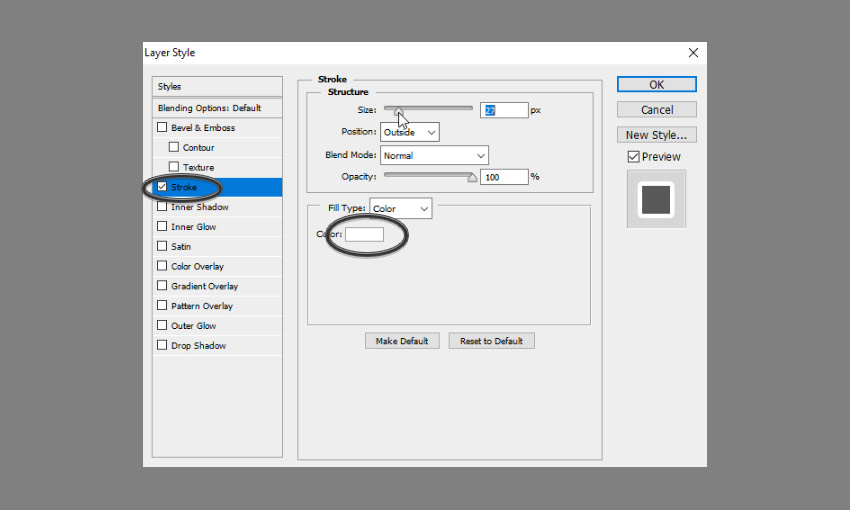Screen dimensions: 850x510
Task: Select the Styles section in list
Action: [217, 87]
